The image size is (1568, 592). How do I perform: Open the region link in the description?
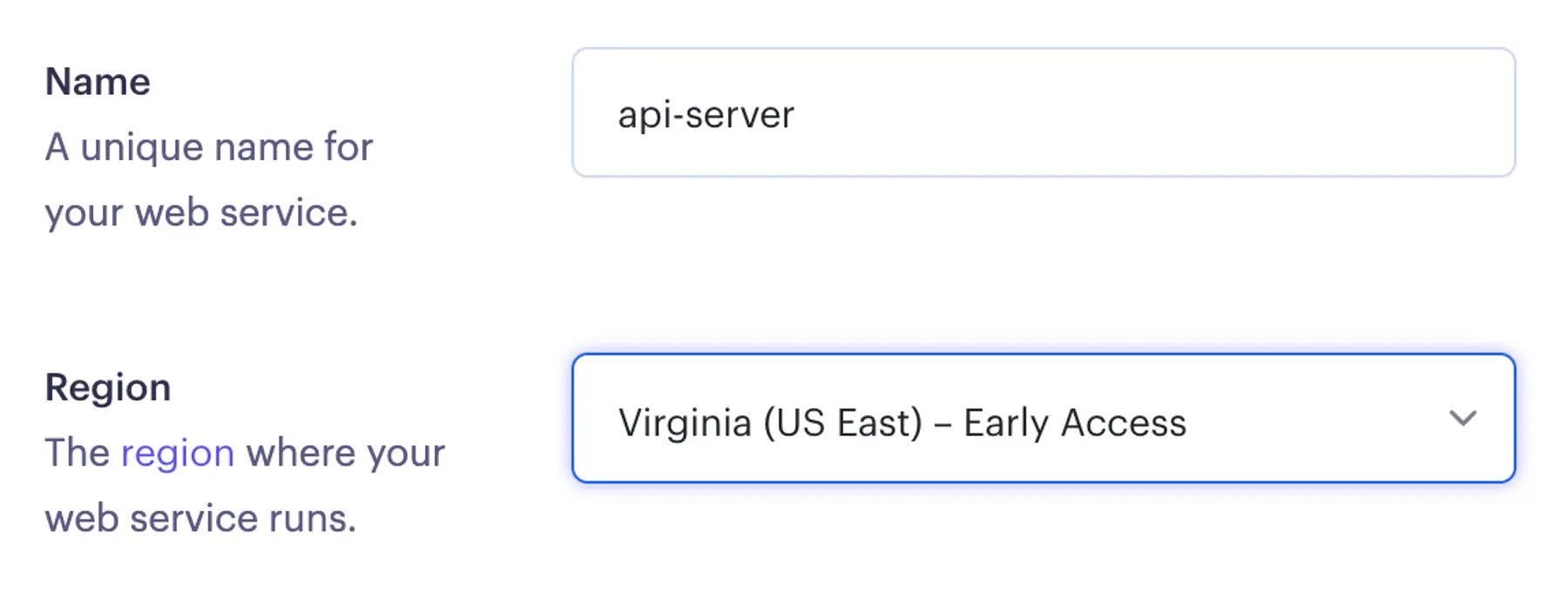tap(178, 452)
